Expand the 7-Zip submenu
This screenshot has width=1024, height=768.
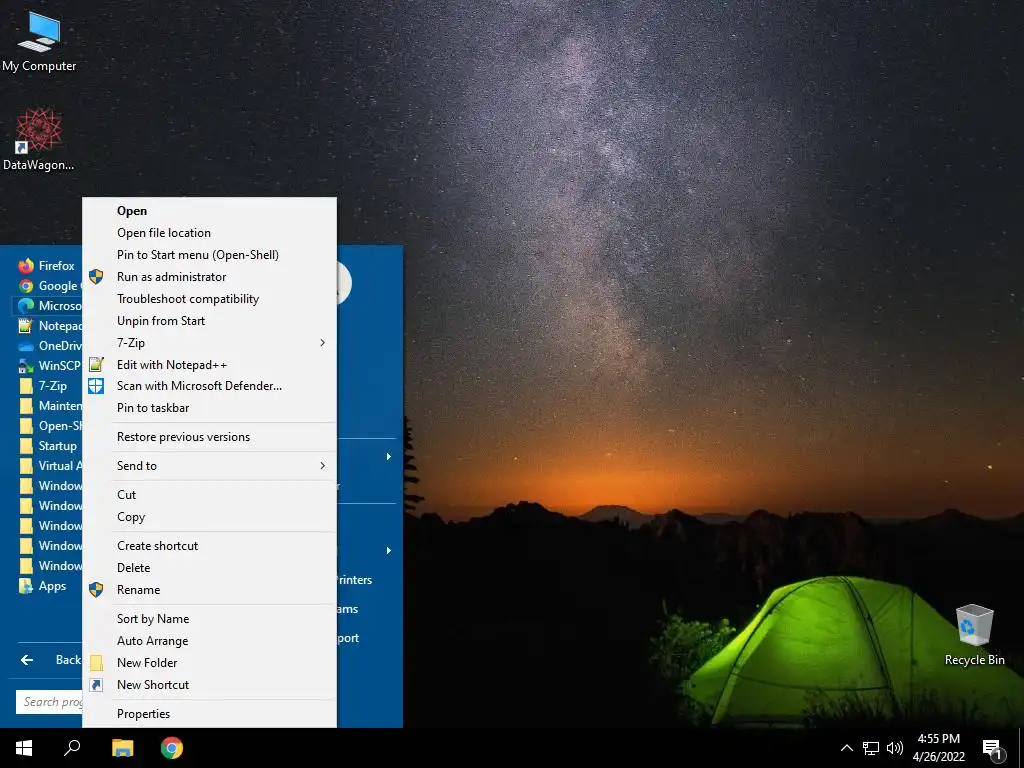click(210, 343)
